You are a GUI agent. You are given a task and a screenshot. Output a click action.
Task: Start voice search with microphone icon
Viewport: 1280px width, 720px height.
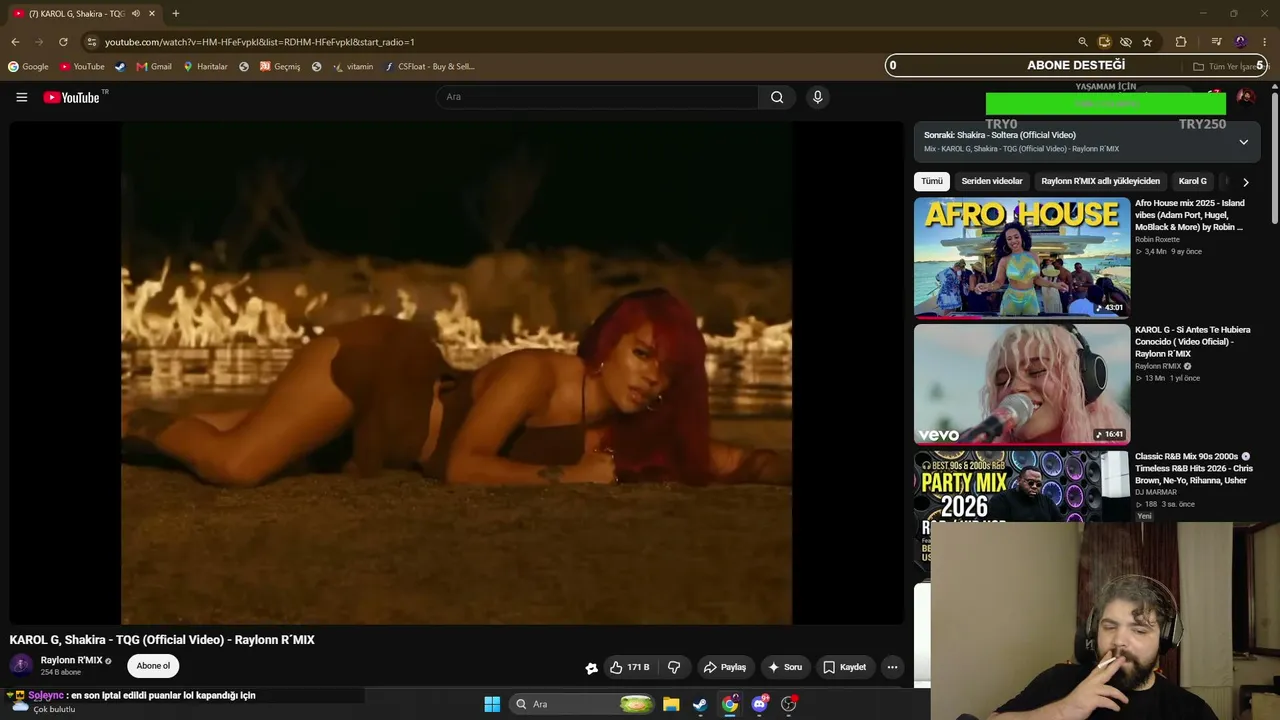(817, 97)
